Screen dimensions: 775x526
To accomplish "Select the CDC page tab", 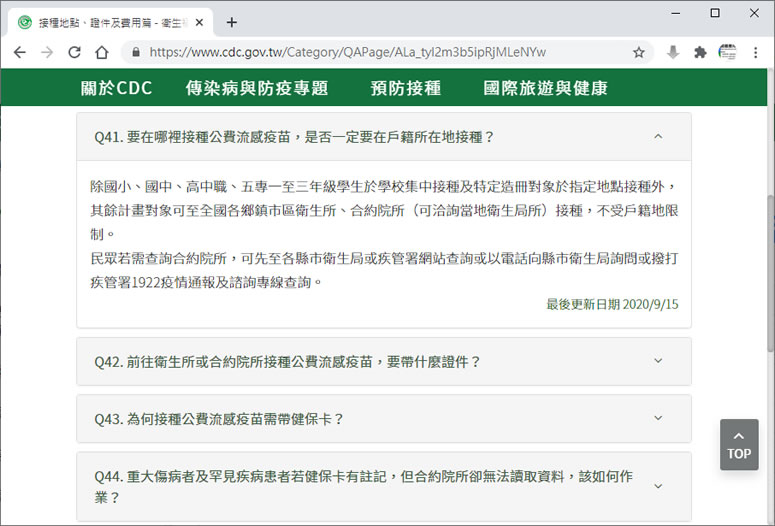I will click(111, 22).
